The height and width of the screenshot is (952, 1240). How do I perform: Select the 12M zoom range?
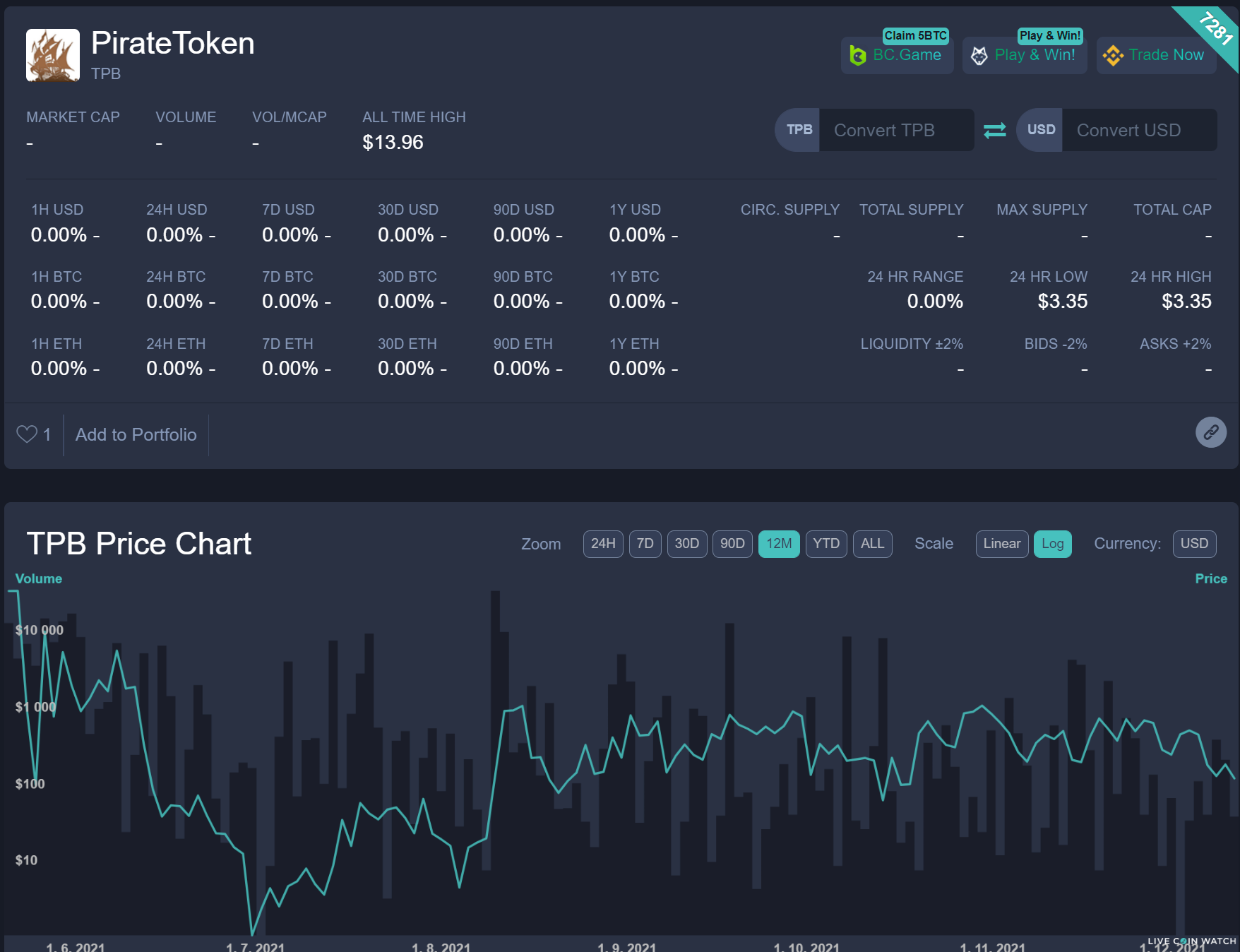[779, 544]
